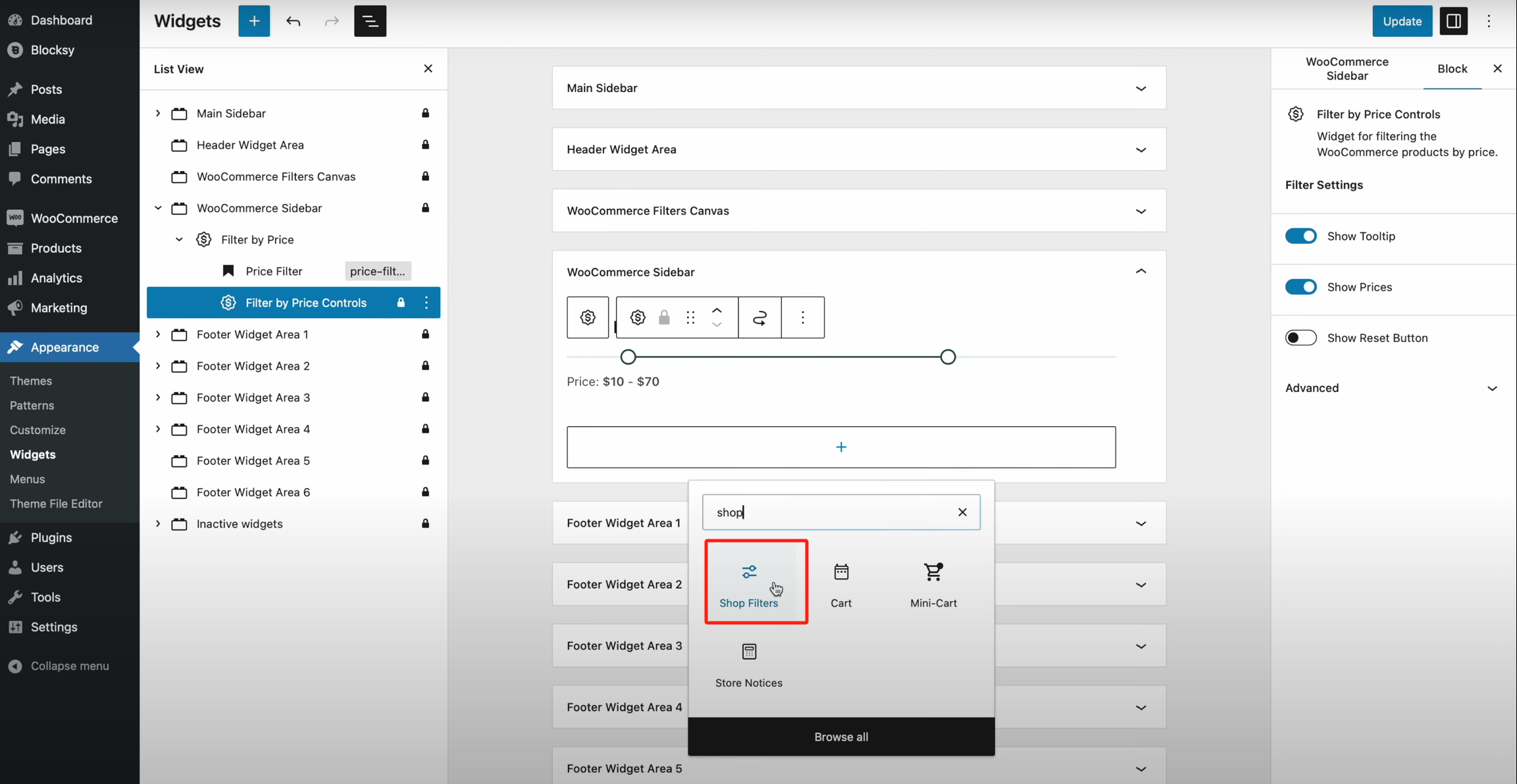Screen dimensions: 1517x784
Task: Insert the Mini-Cart block
Action: (933, 583)
